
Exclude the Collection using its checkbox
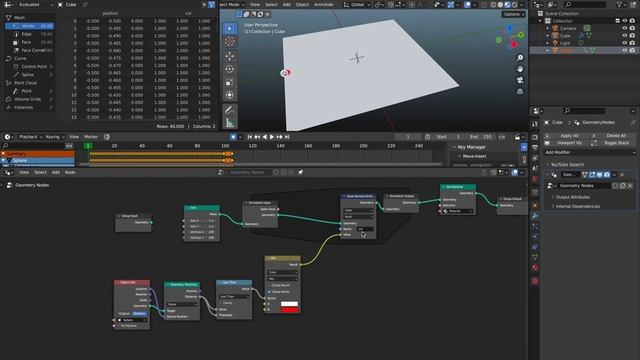617,21
